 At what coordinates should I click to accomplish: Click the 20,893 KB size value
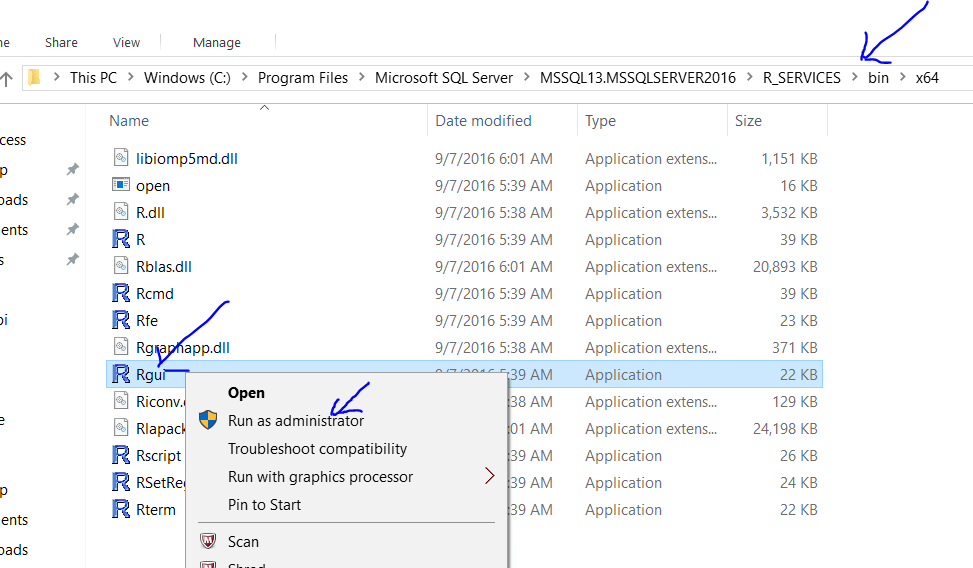coord(785,266)
